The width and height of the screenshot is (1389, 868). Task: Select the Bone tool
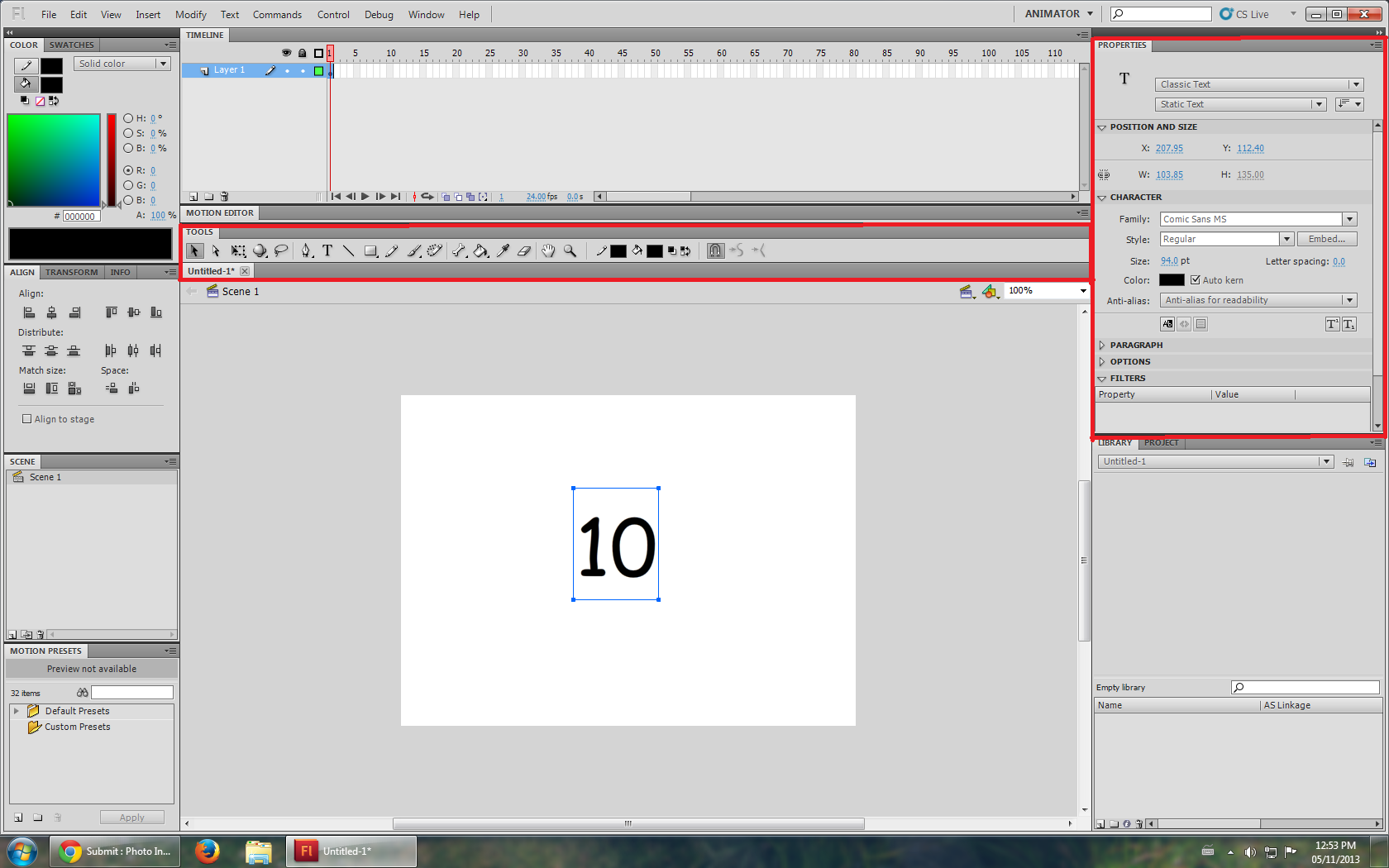(x=459, y=250)
